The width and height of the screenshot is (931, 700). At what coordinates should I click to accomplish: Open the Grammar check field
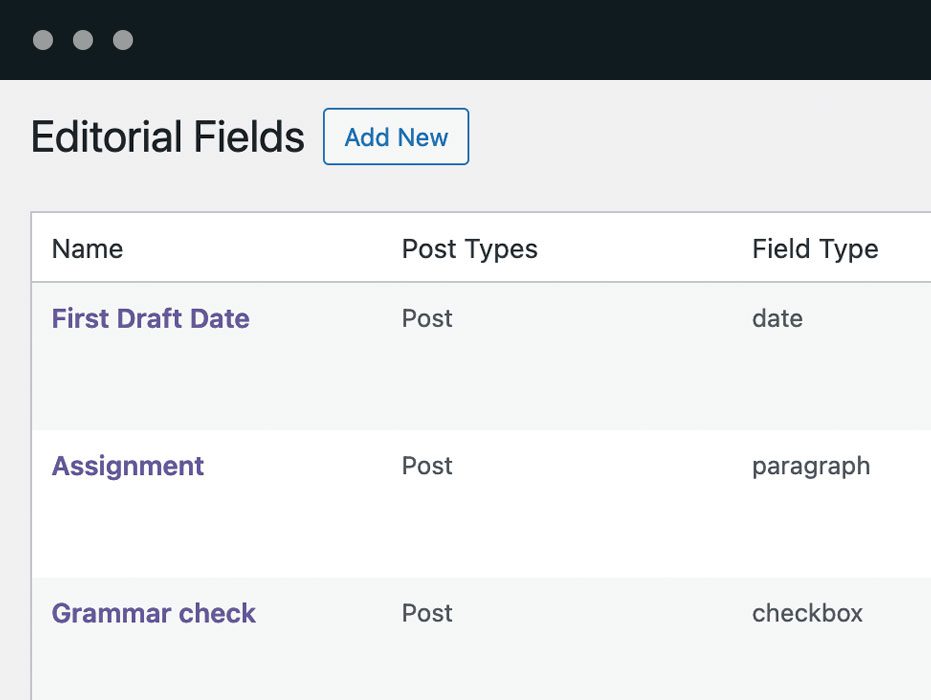(154, 613)
